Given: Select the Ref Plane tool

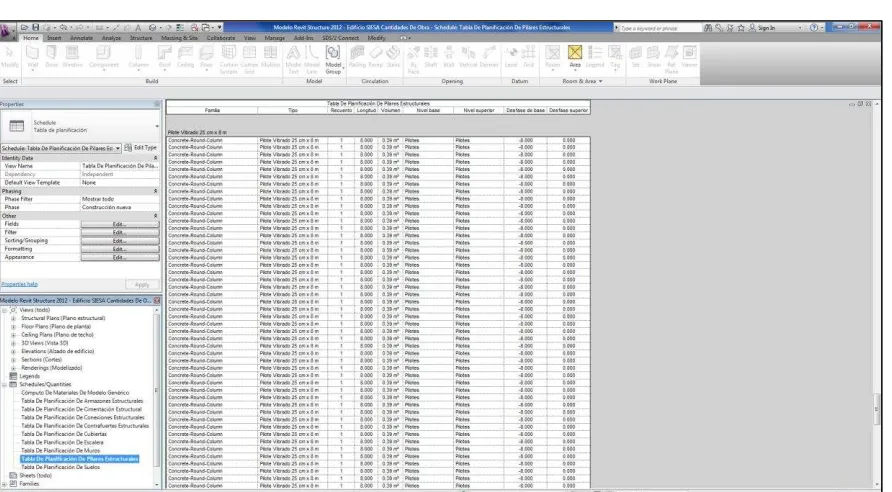Looking at the screenshot, I should 671,60.
